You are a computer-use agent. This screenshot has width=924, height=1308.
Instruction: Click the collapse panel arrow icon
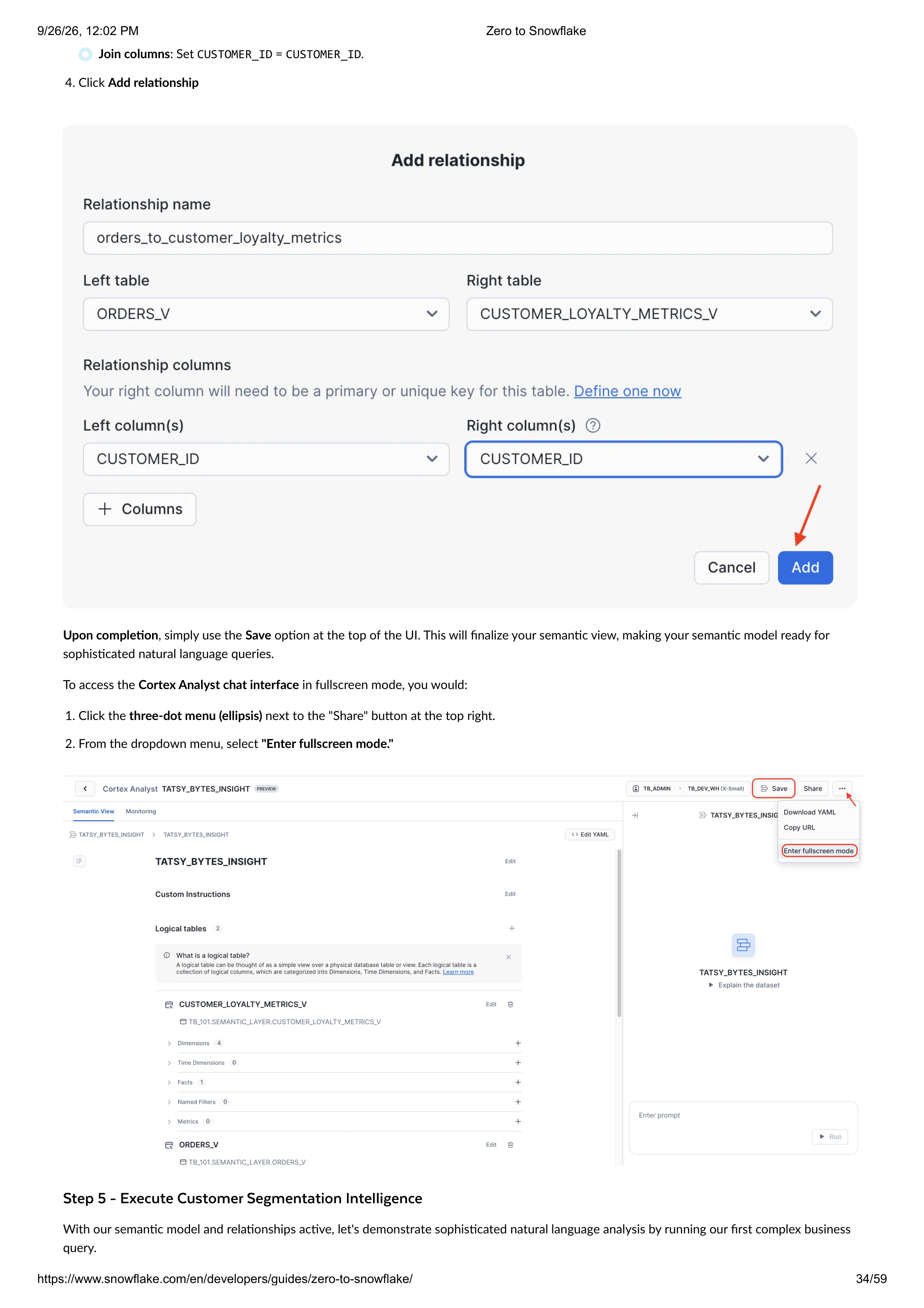pos(635,816)
